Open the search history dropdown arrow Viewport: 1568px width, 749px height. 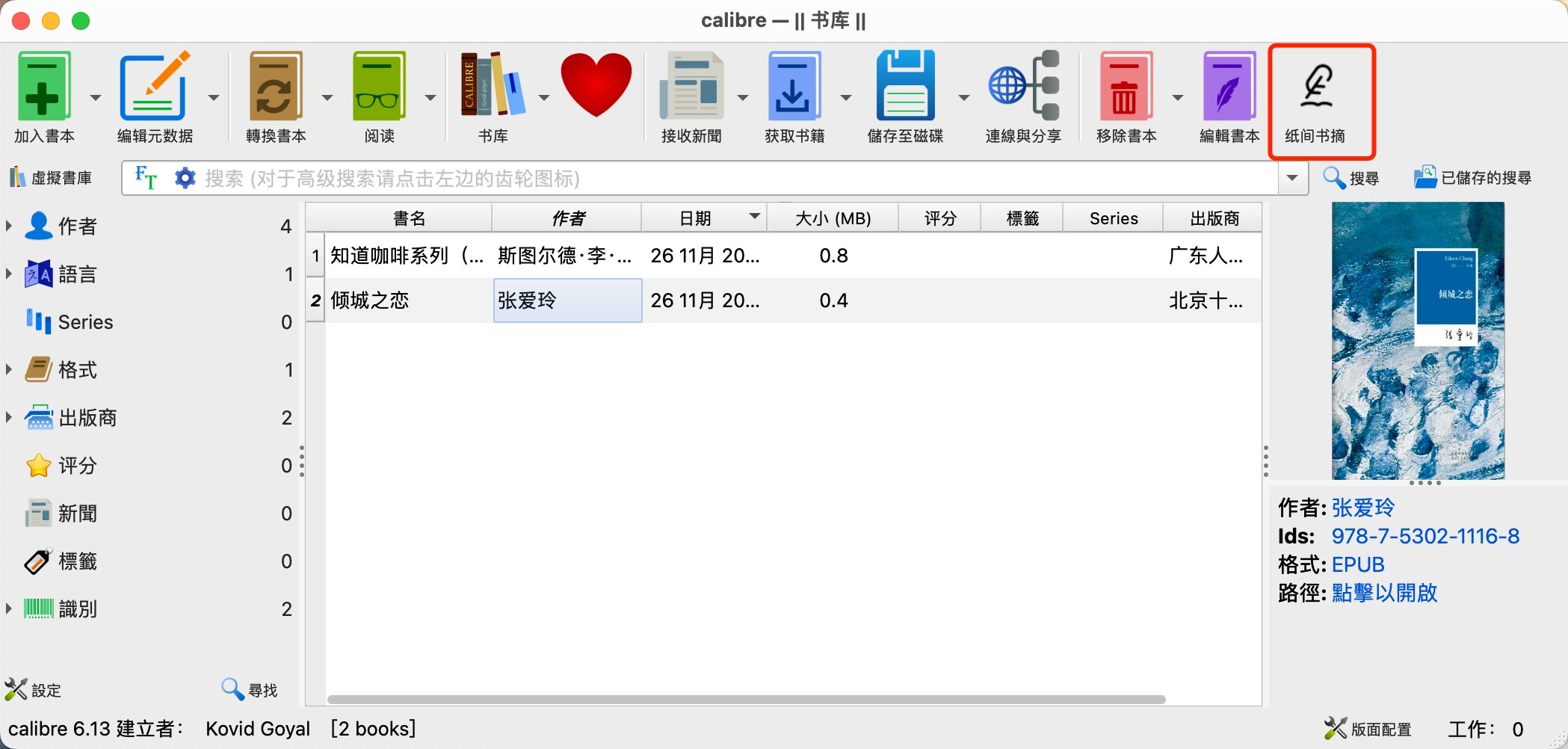pos(1292,178)
